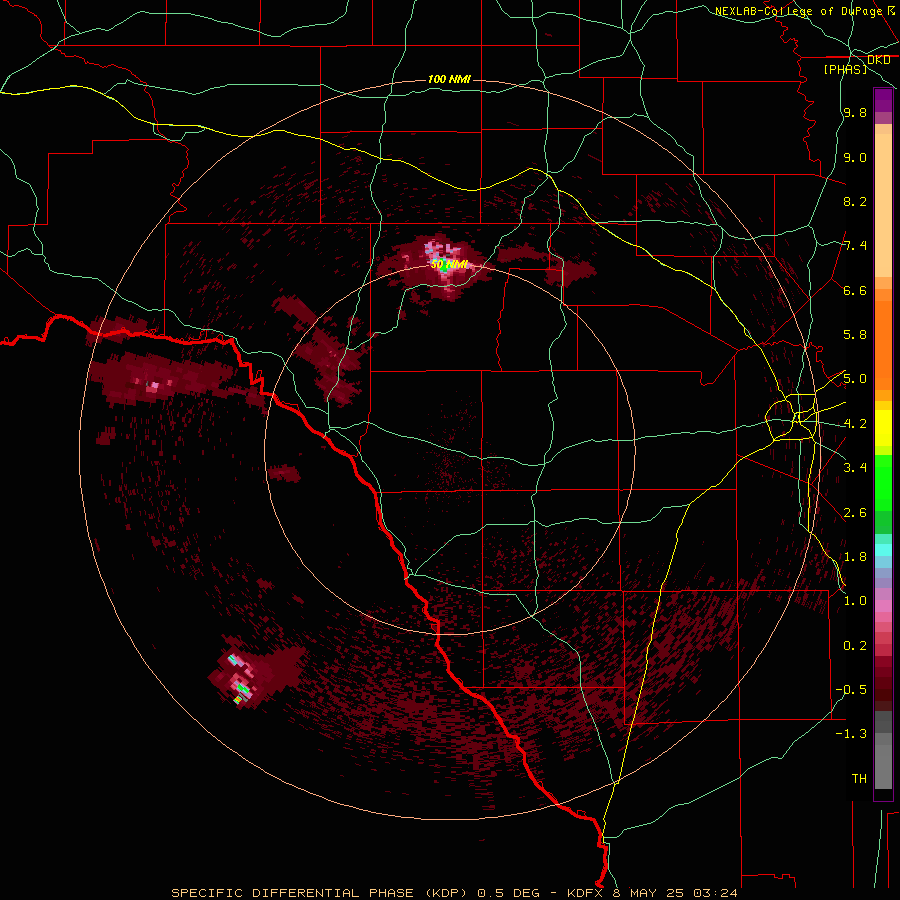This screenshot has width=900, height=900.
Task: Select the 2.6 scale value
Action: 855,513
